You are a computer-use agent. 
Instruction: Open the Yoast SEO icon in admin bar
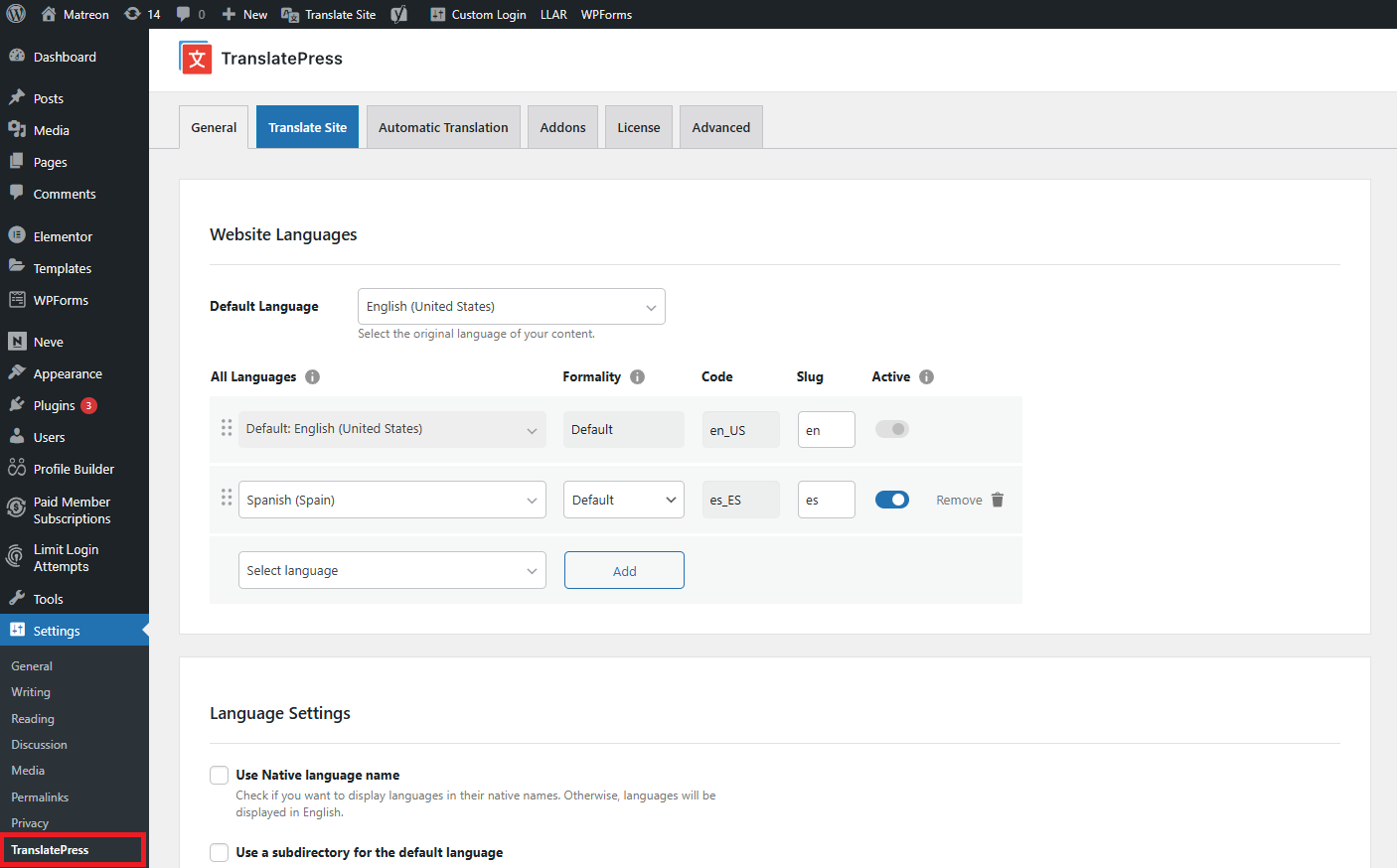pyautogui.click(x=398, y=14)
